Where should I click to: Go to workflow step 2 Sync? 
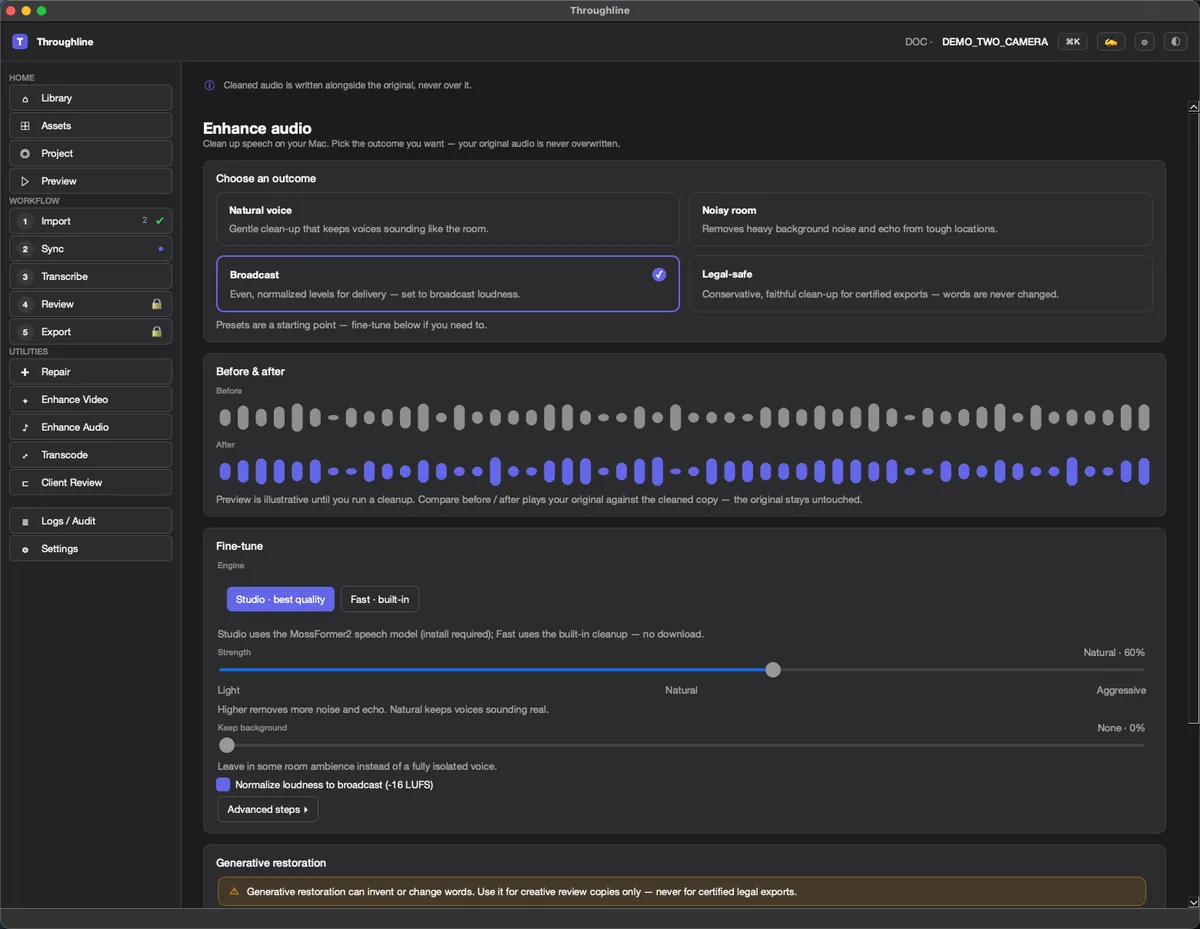click(x=90, y=249)
